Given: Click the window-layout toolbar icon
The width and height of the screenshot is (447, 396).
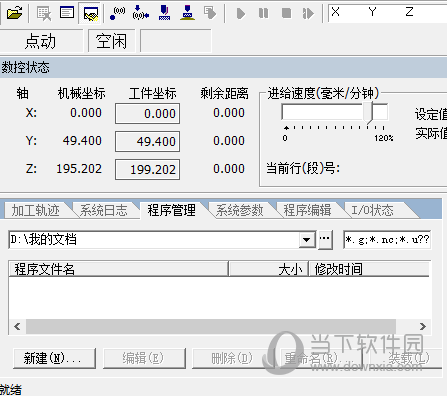Looking at the screenshot, I should pos(67,13).
